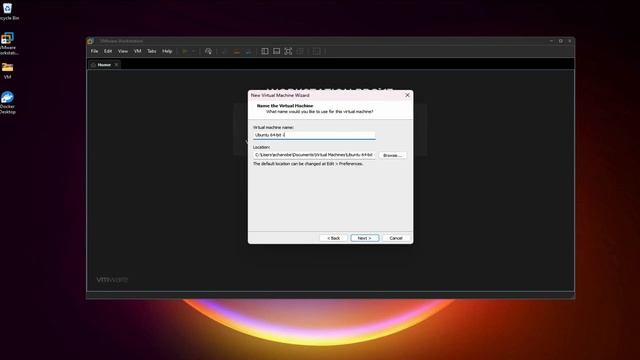Click the unity mode toolbar icon

click(300, 51)
